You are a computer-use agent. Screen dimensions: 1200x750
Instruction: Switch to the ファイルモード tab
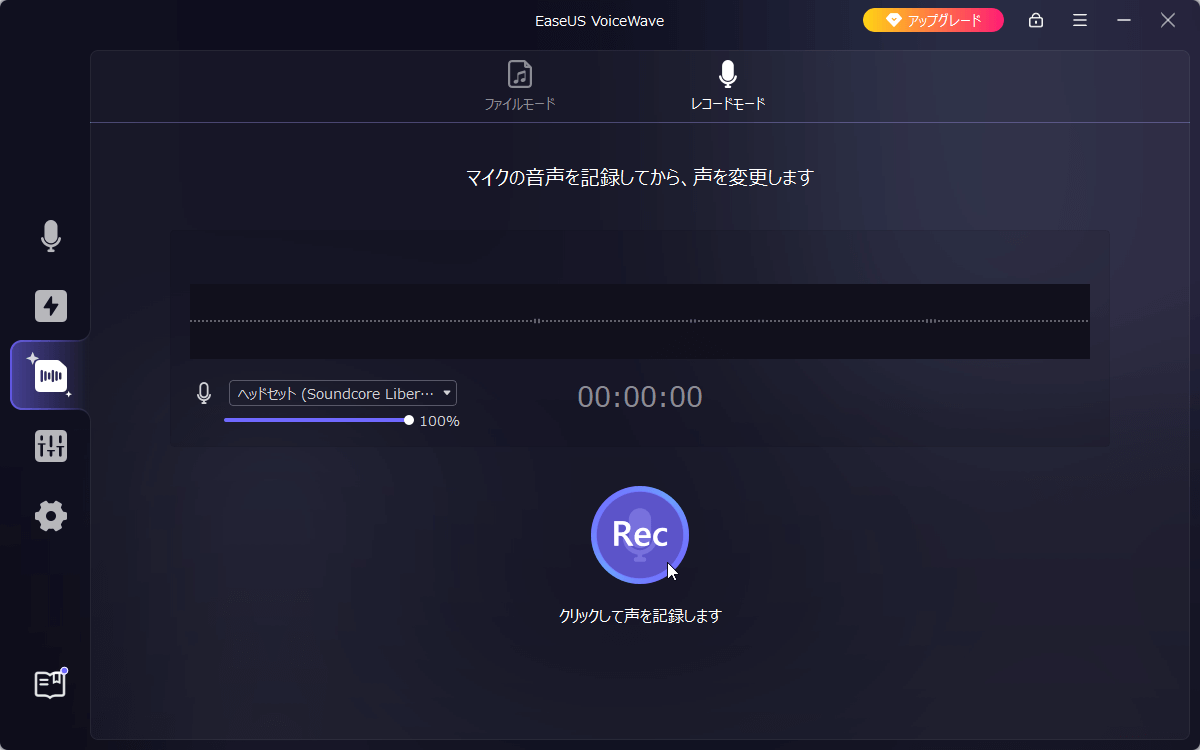coord(520,86)
